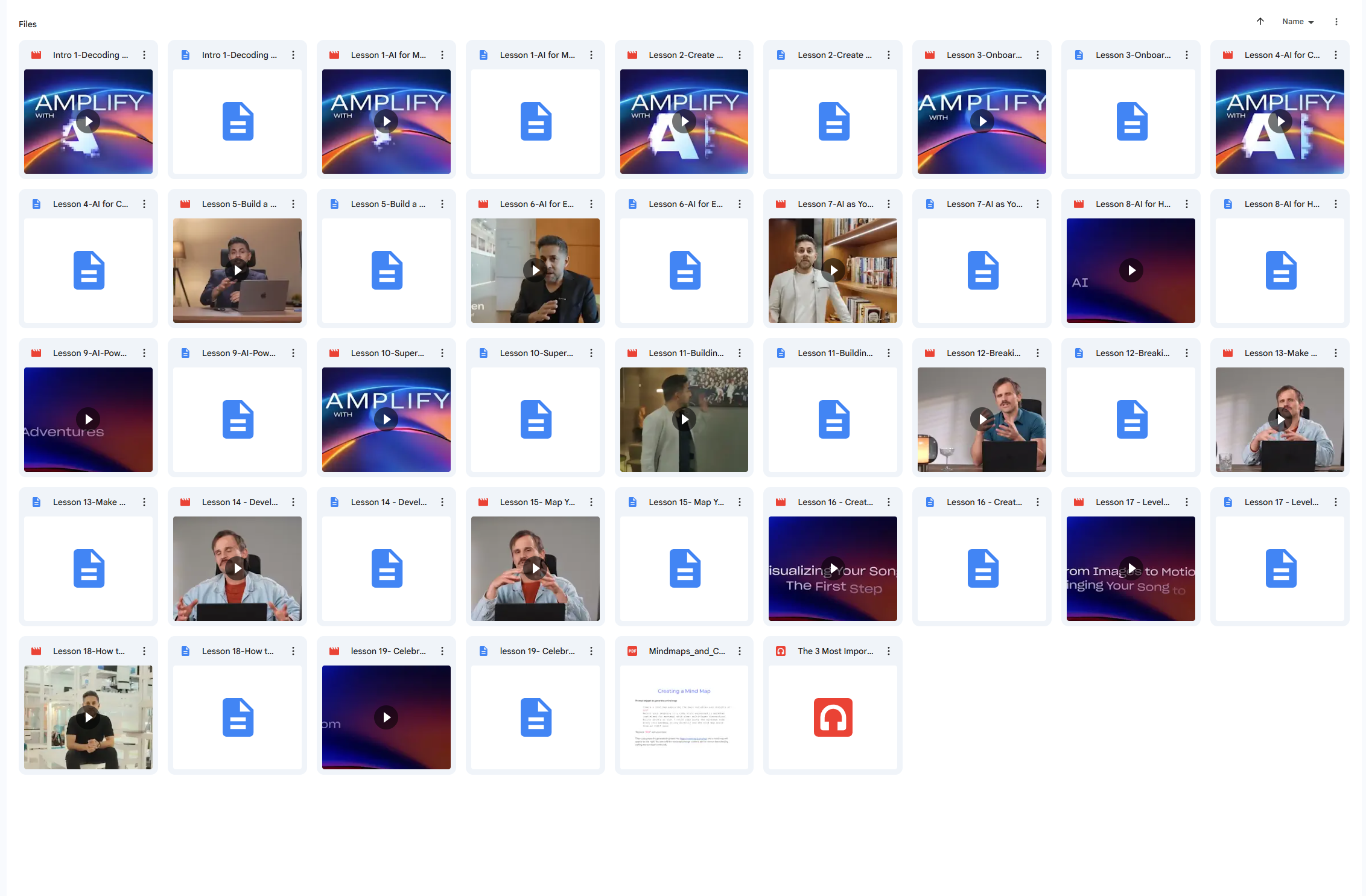Click the video icon next to lesson 19- Celebr...
Image resolution: width=1366 pixels, height=896 pixels.
pos(334,651)
